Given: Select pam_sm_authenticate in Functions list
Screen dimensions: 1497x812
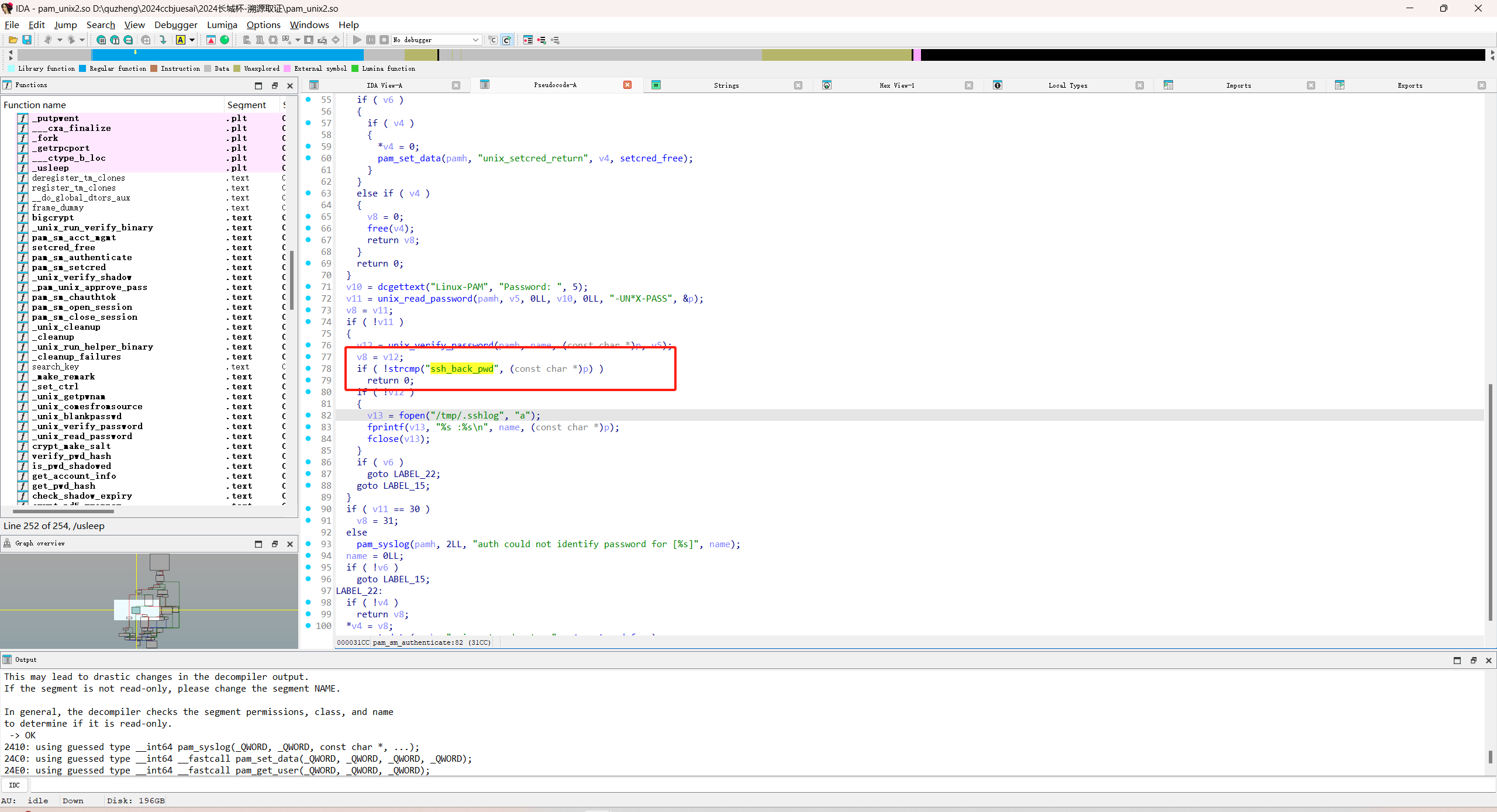Looking at the screenshot, I should [82, 257].
